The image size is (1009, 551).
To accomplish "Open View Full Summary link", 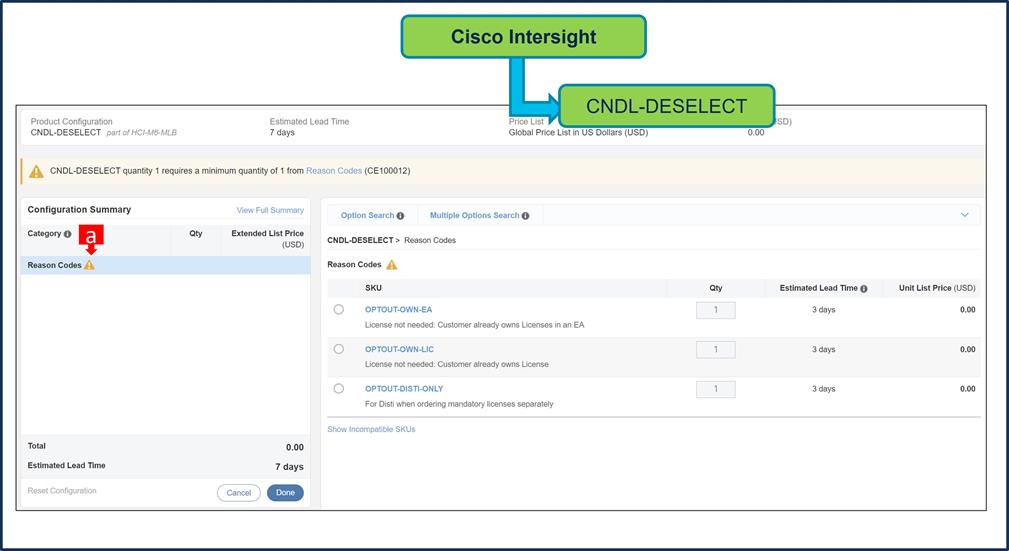I will pos(270,210).
